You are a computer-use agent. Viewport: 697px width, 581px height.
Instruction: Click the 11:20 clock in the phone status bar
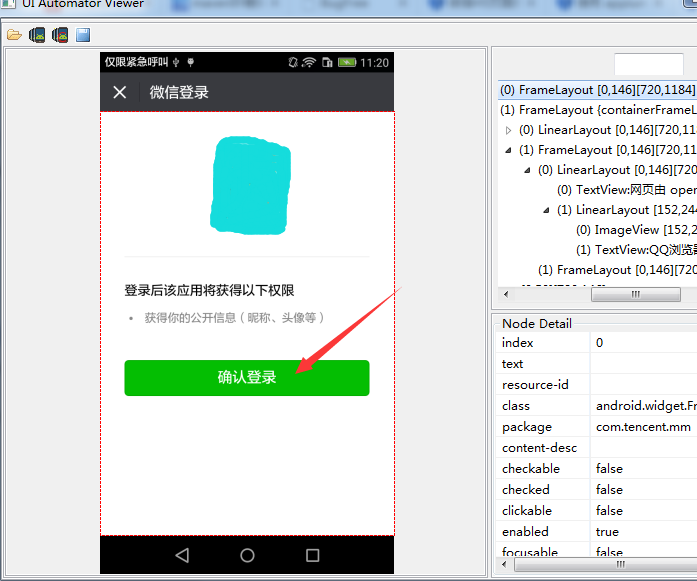coord(374,63)
